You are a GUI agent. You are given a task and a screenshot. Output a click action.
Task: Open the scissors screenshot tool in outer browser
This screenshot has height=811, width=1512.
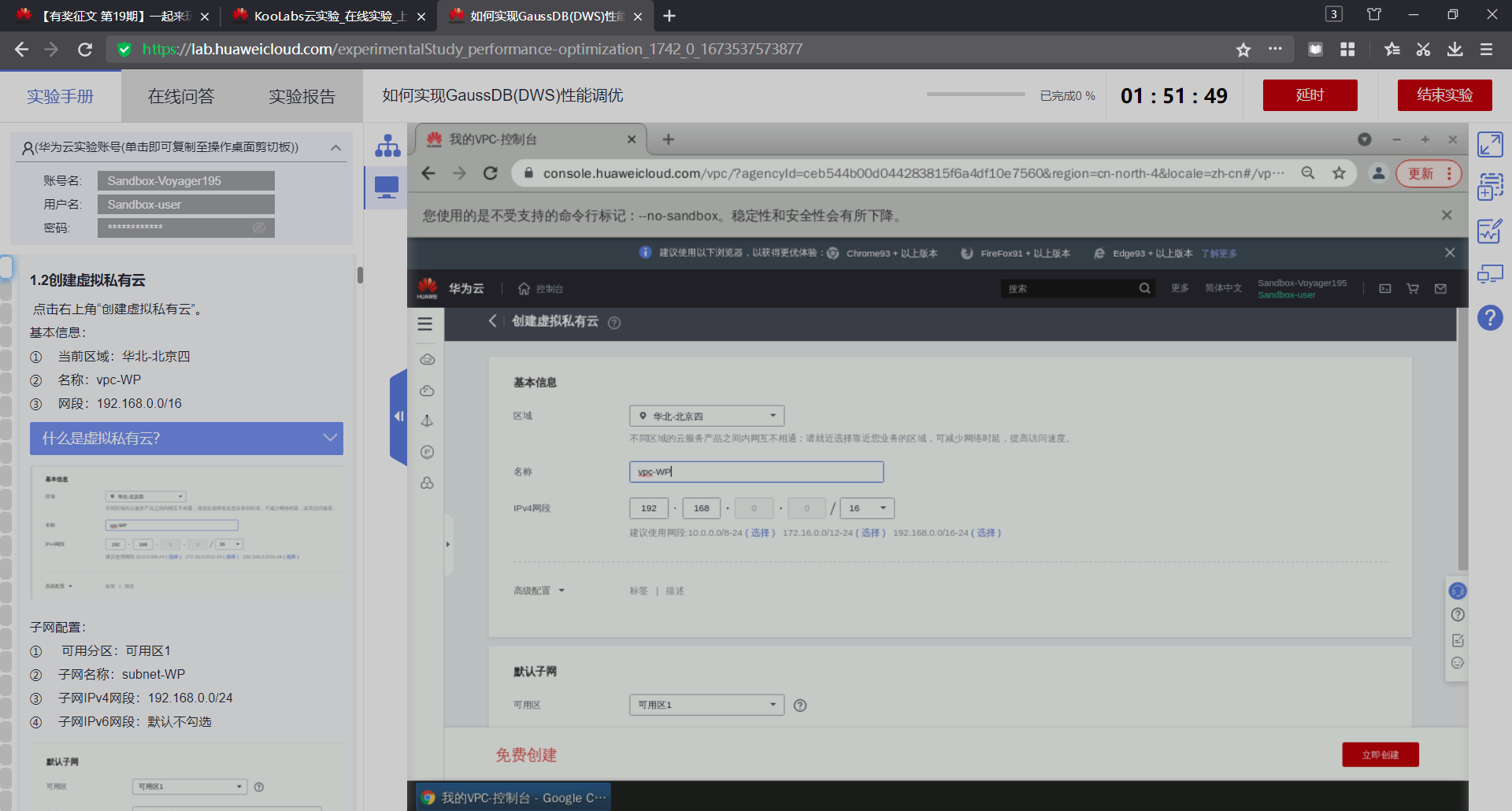(x=1423, y=50)
